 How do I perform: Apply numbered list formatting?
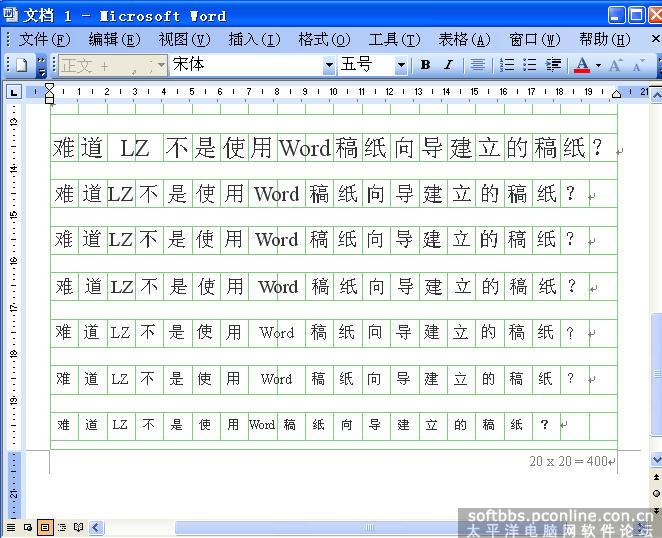(x=507, y=65)
